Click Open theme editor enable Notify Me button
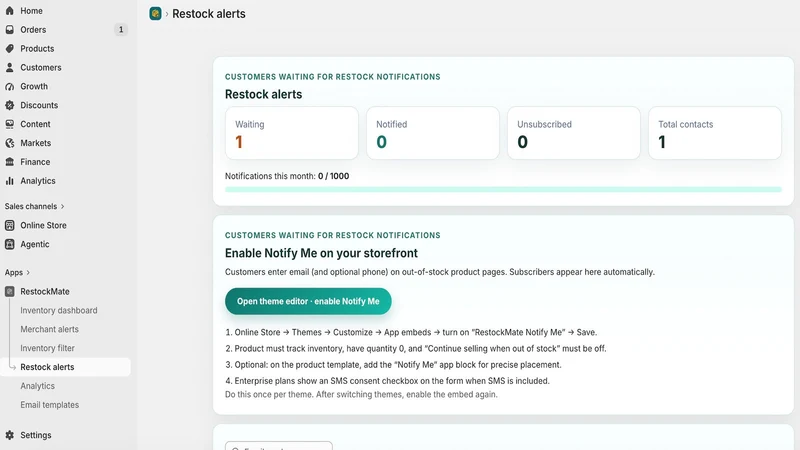The width and height of the screenshot is (800, 450). tap(308, 302)
